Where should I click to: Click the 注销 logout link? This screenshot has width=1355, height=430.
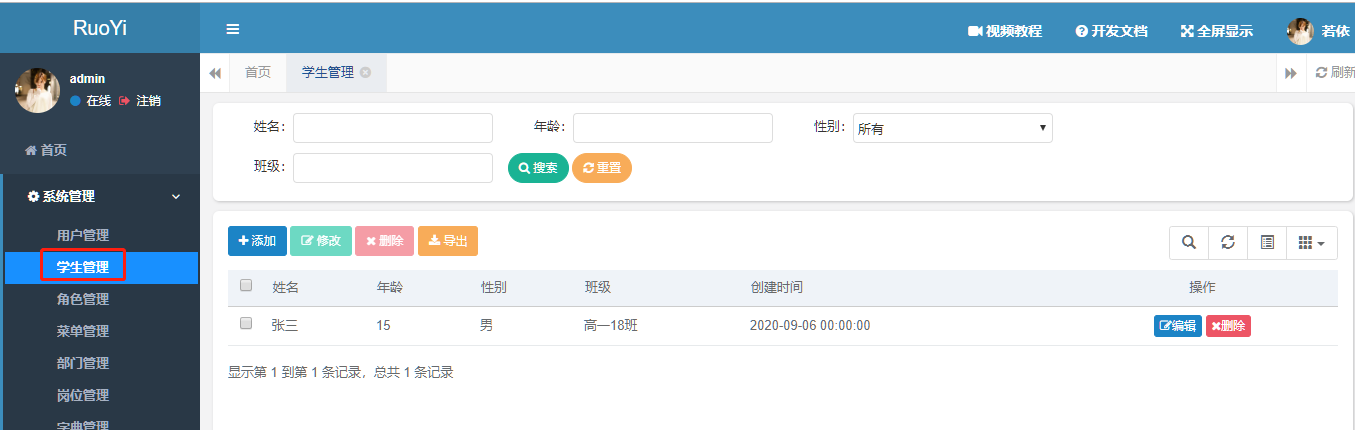140,101
